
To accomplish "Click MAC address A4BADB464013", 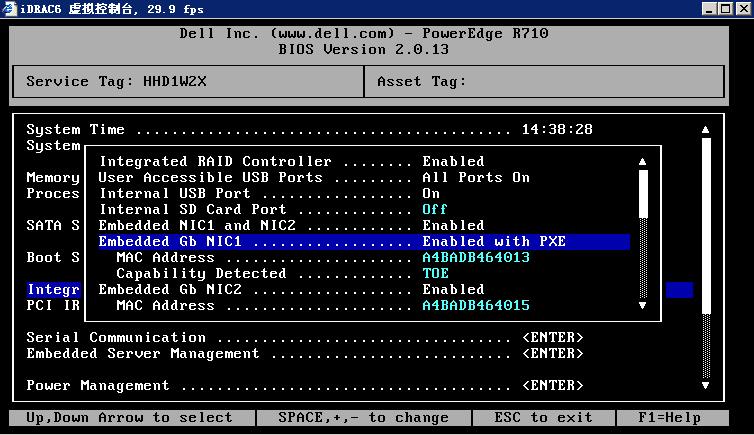I will (476, 257).
